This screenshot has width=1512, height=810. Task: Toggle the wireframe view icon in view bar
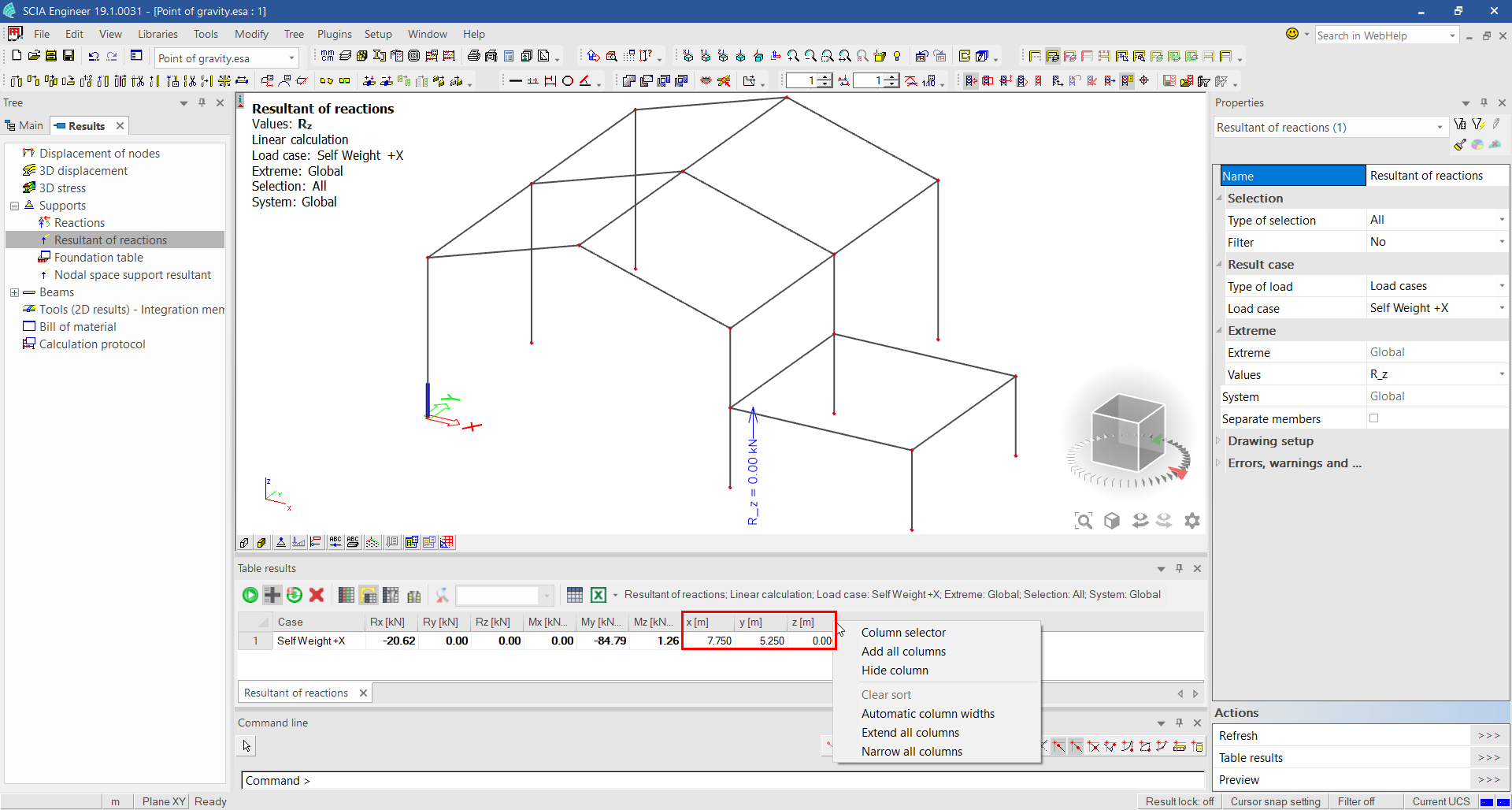pos(244,542)
